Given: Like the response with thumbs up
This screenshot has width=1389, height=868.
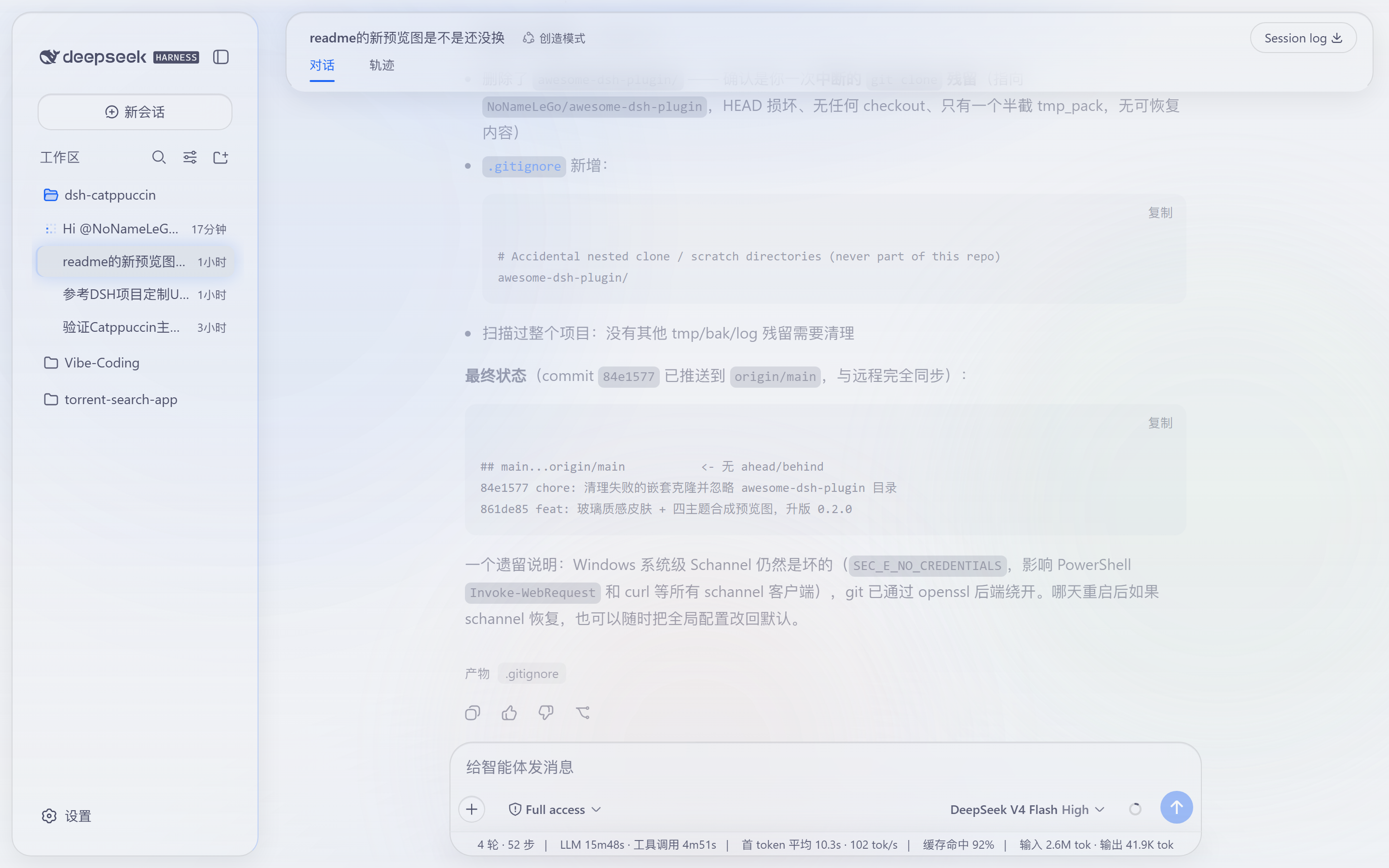Looking at the screenshot, I should click(509, 713).
